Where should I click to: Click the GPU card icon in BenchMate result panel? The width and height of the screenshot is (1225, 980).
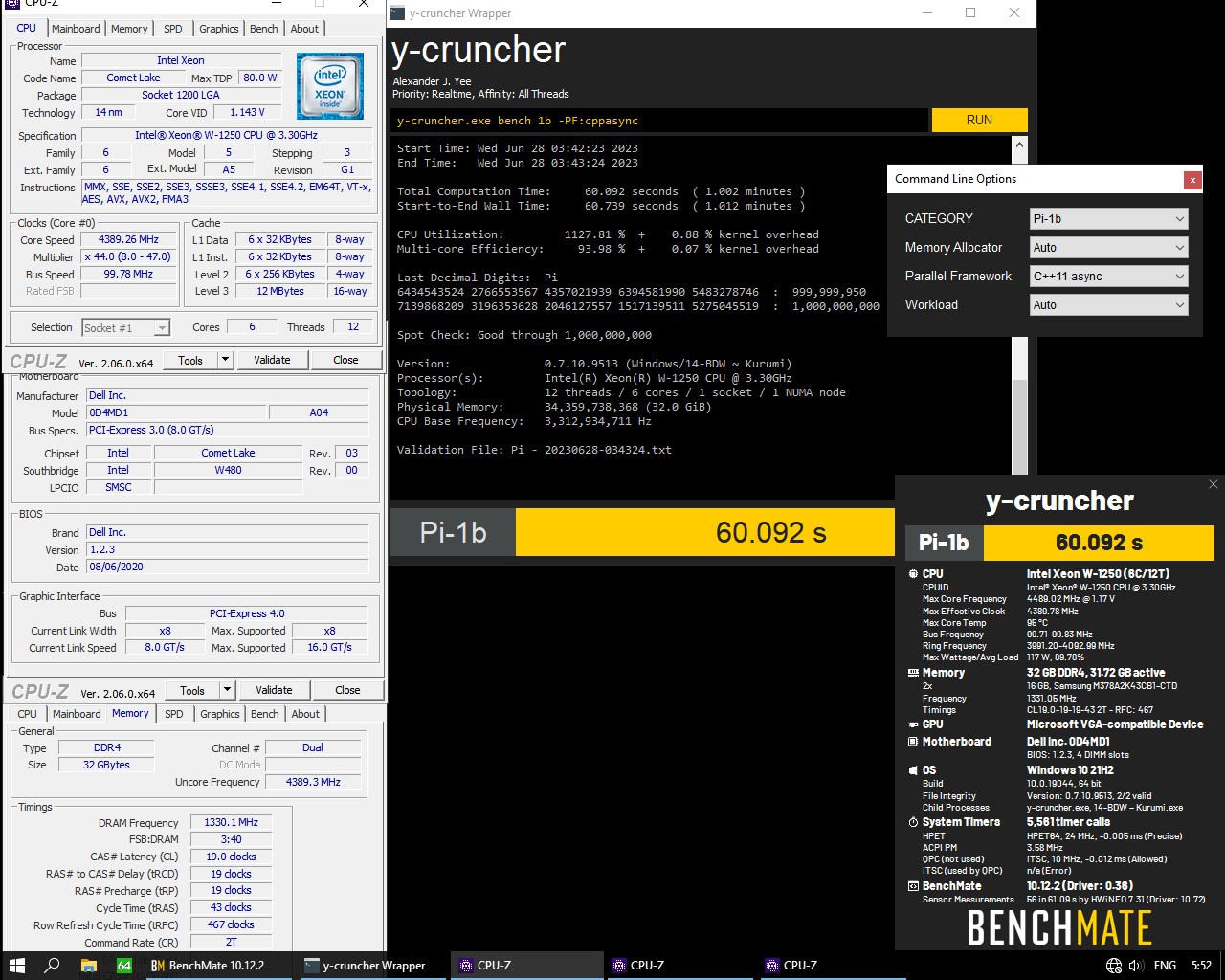[x=913, y=724]
